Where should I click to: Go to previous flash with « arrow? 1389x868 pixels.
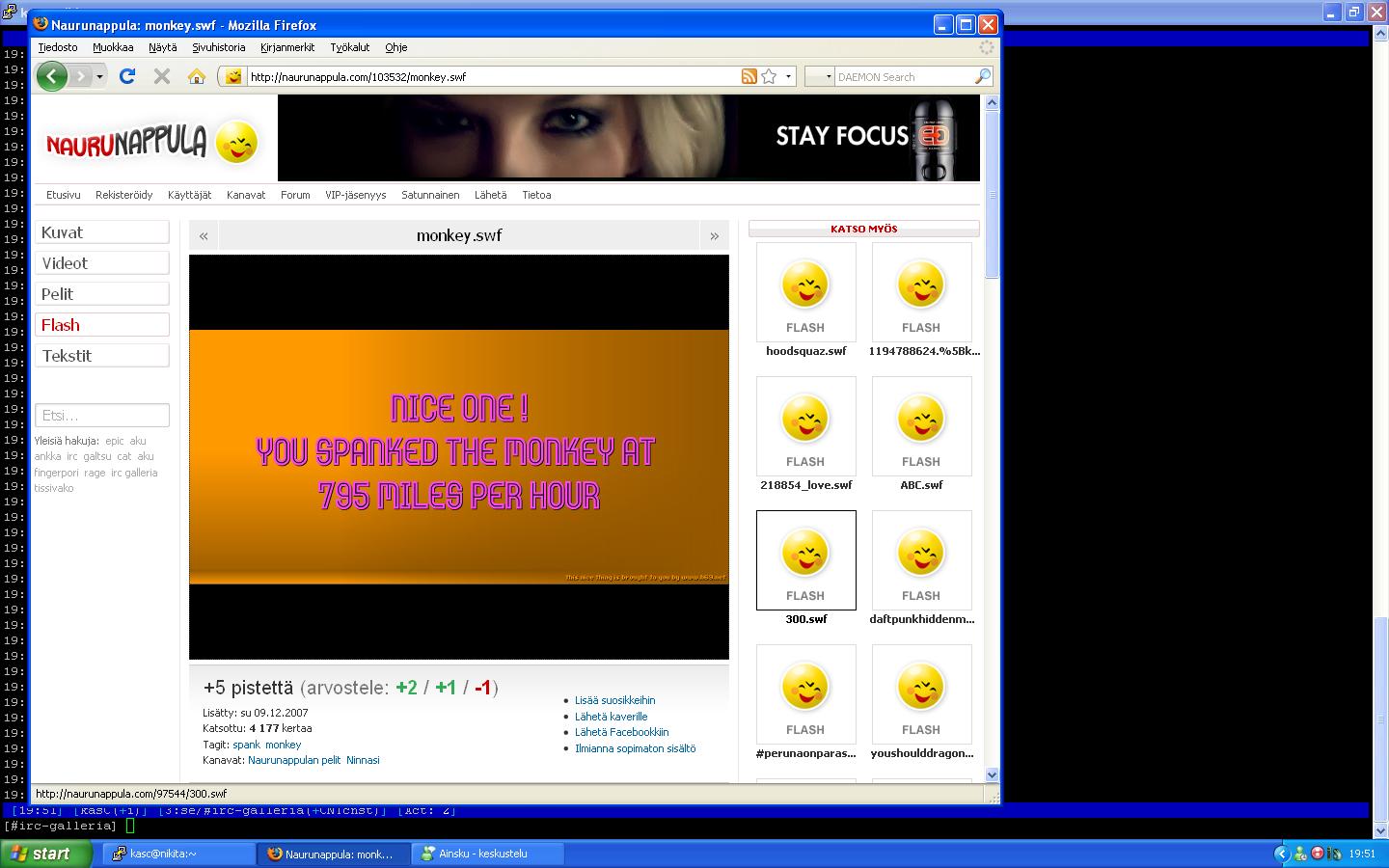click(204, 235)
